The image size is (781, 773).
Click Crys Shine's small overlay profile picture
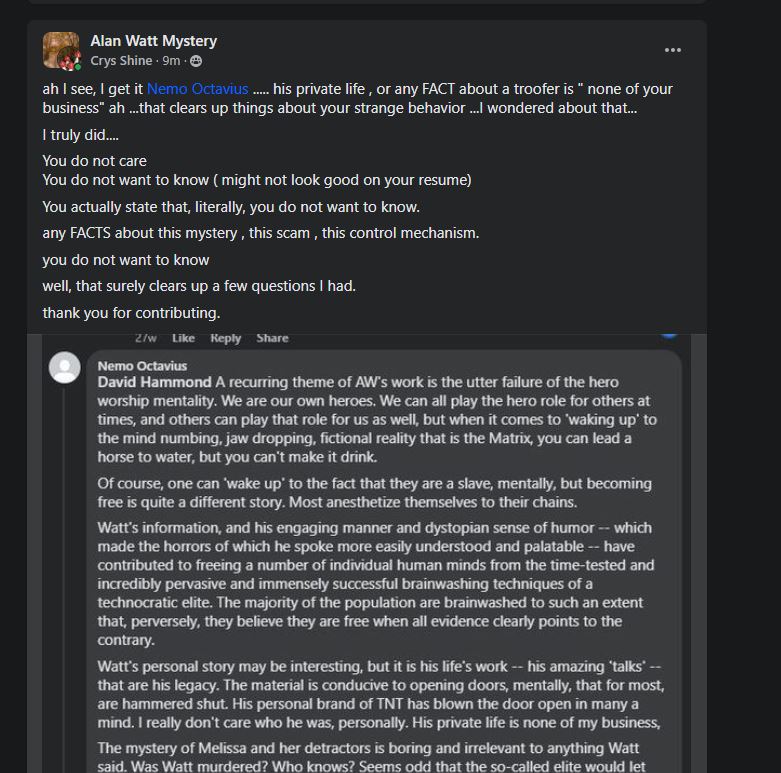click(x=70, y=61)
